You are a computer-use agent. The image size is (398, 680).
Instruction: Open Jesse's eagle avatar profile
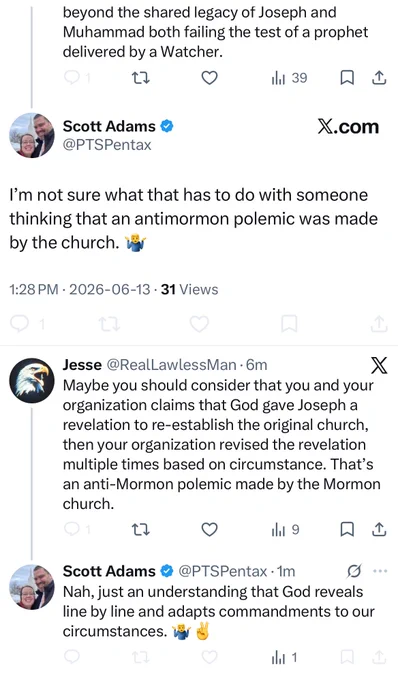32,380
